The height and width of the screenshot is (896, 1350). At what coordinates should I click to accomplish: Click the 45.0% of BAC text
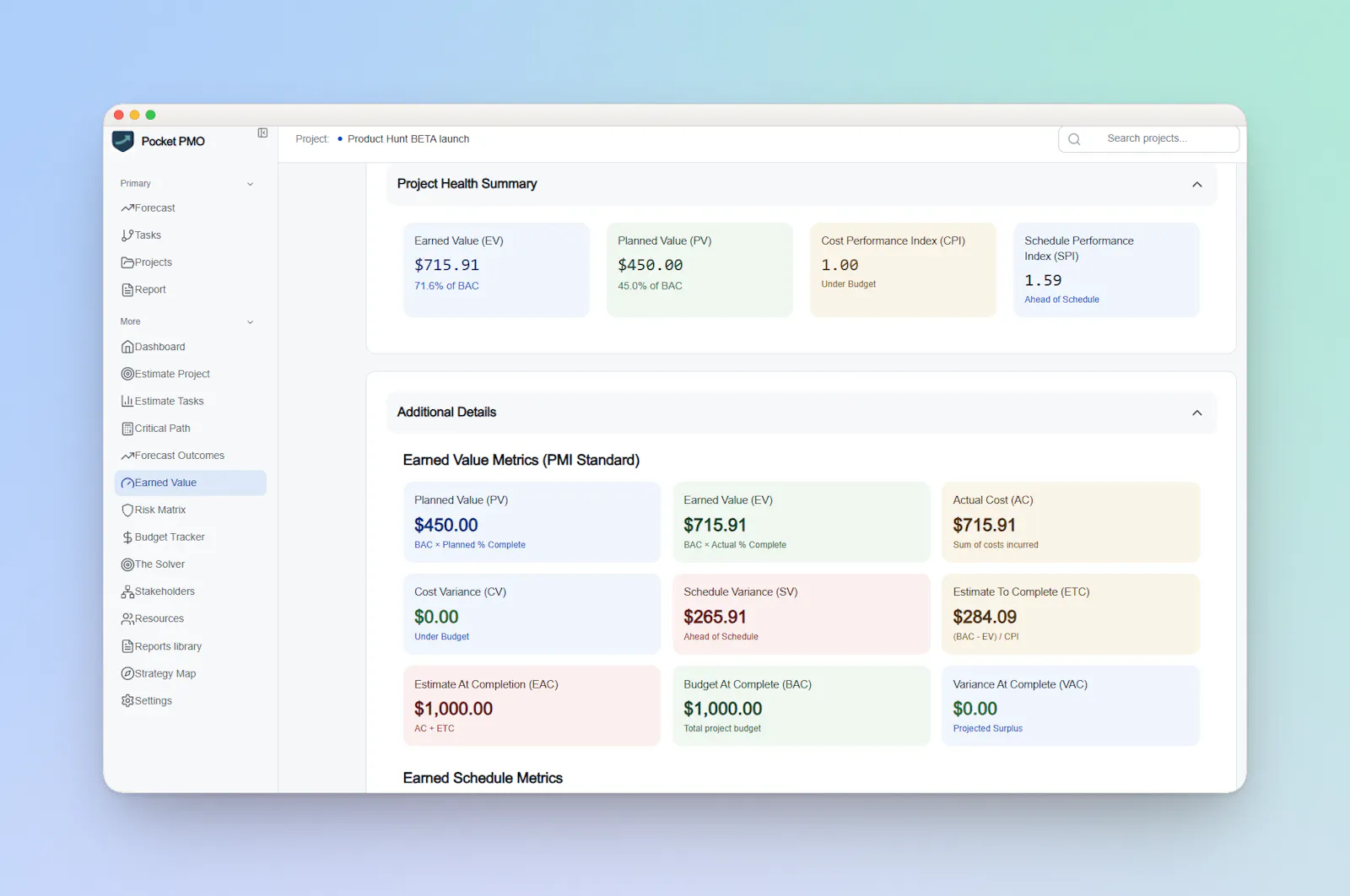[650, 286]
